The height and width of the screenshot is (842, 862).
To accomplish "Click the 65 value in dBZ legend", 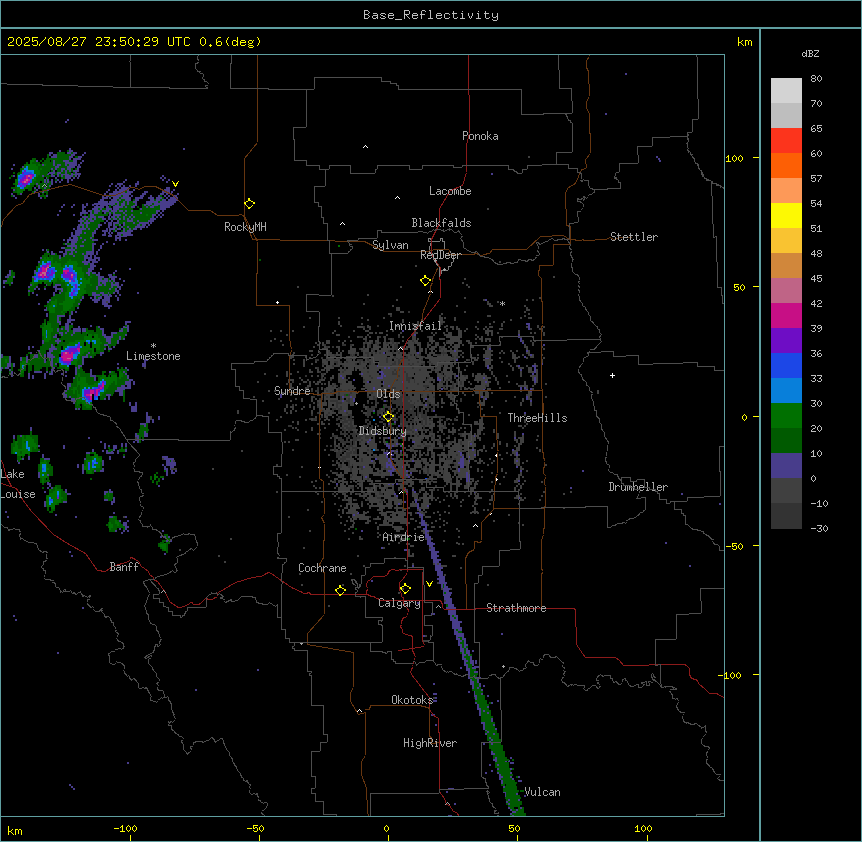I will click(x=816, y=128).
